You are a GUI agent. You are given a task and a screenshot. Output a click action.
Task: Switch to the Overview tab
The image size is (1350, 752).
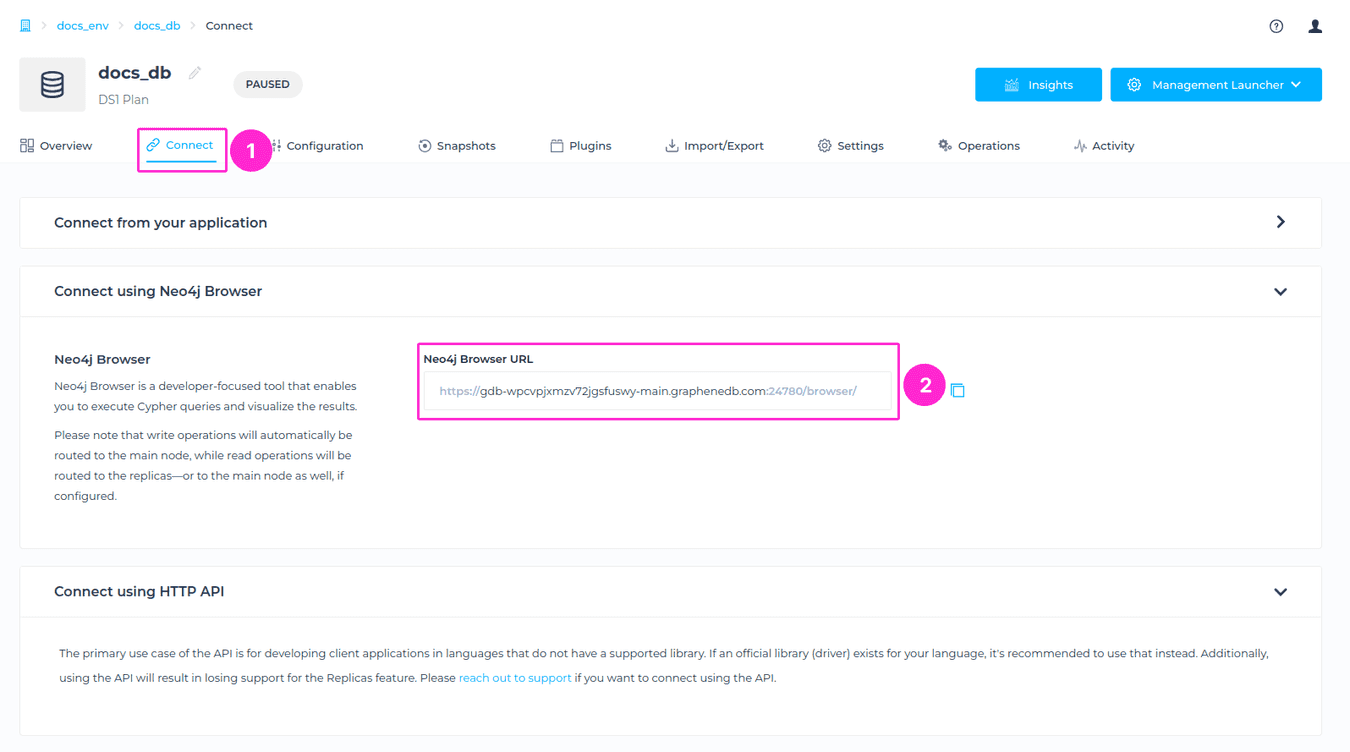point(56,145)
